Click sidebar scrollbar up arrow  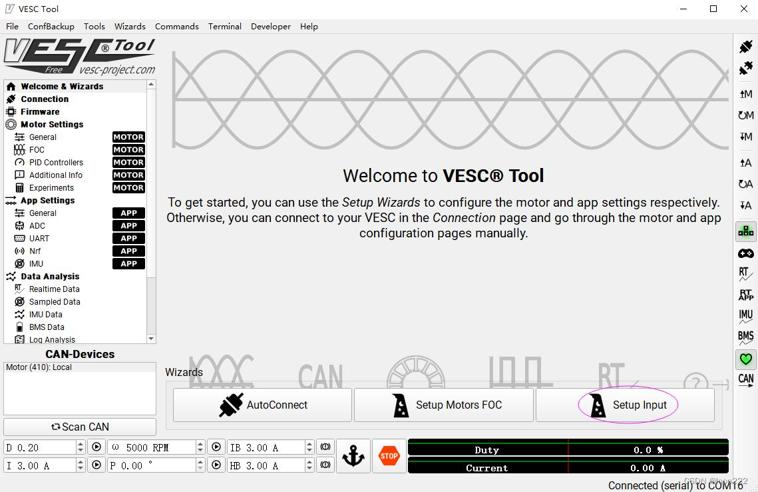point(151,85)
